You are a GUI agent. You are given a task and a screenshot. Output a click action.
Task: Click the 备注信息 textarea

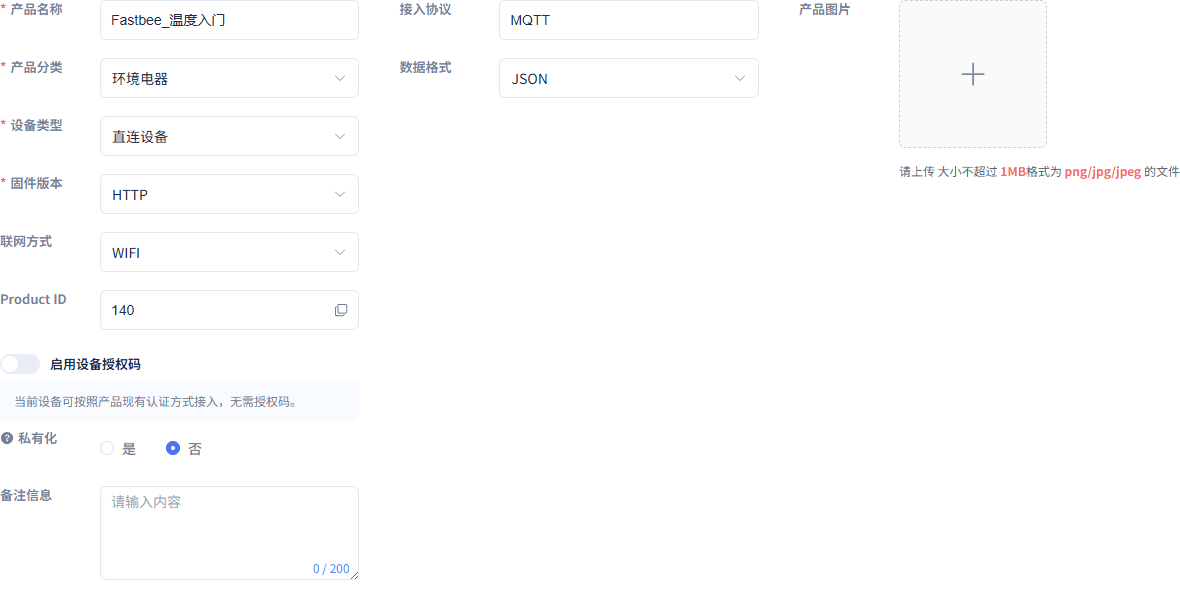point(230,533)
